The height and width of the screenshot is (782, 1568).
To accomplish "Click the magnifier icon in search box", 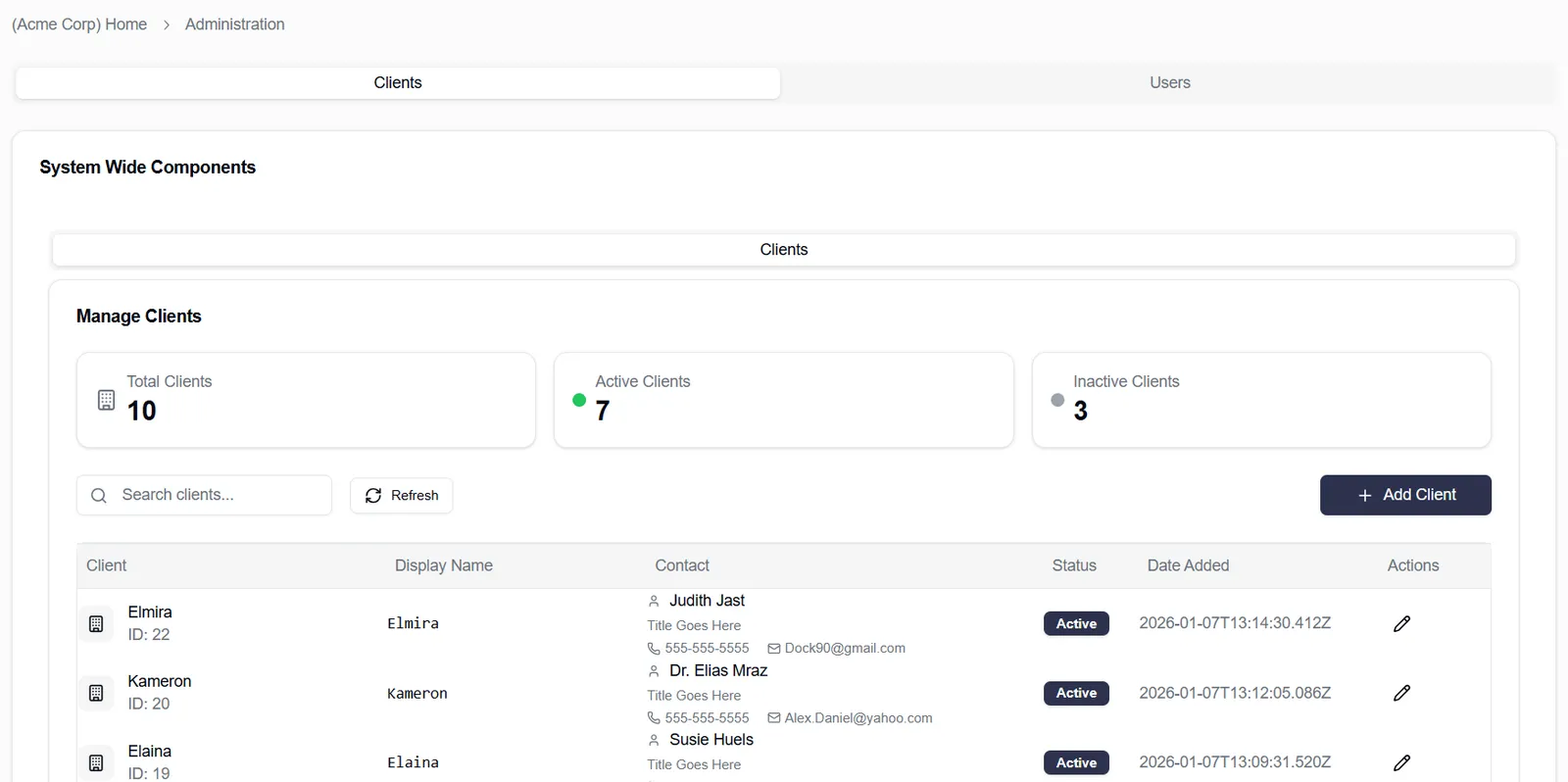I will [99, 496].
